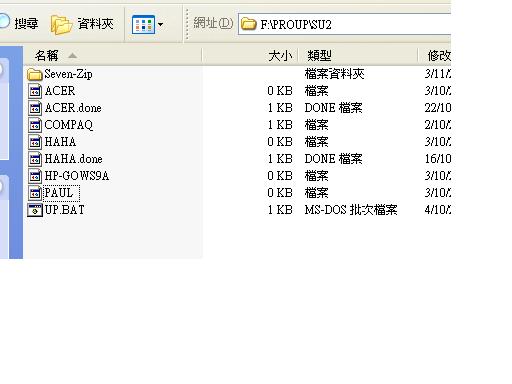Sort the list by the 名稱 column header

112,55
